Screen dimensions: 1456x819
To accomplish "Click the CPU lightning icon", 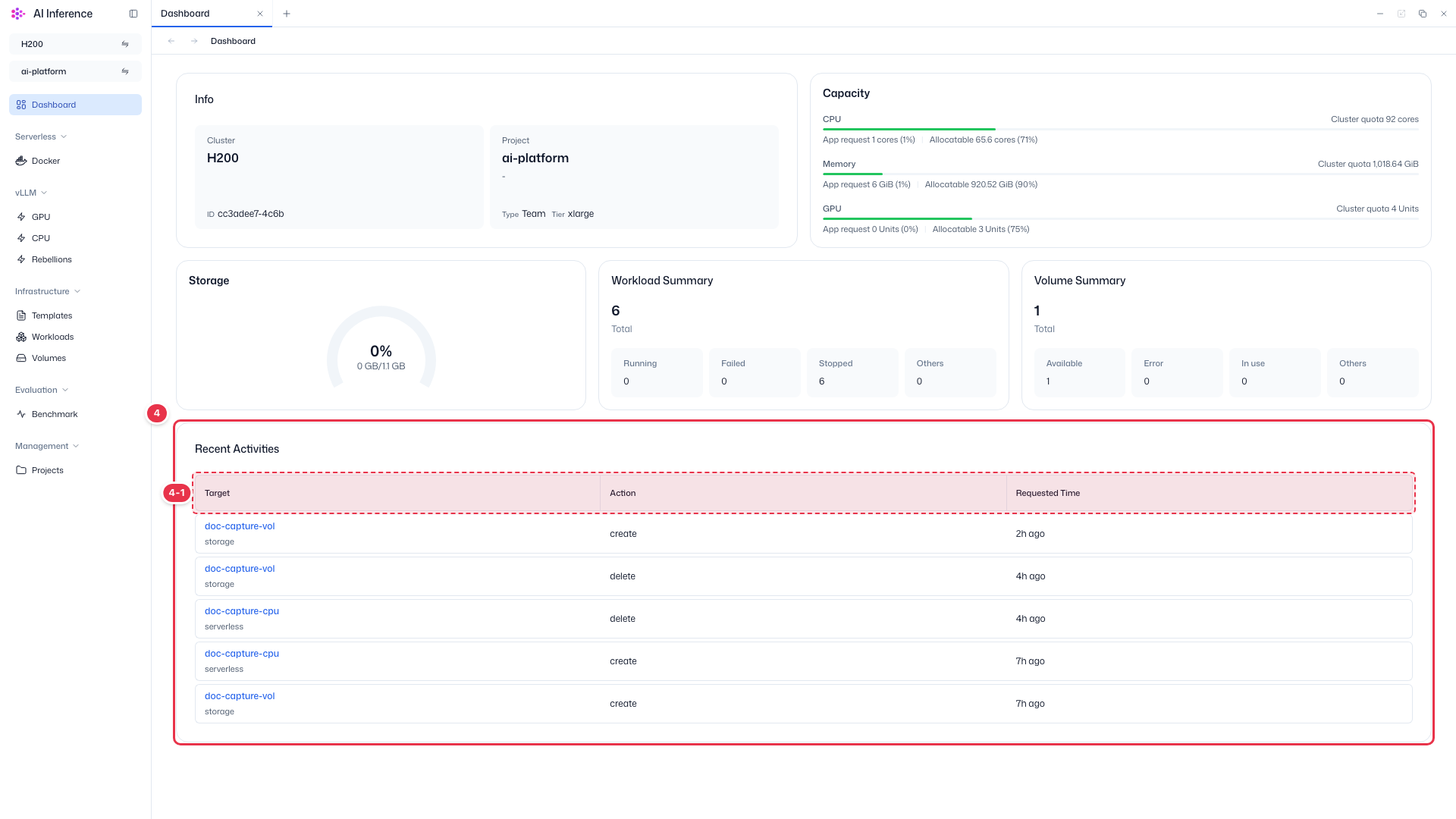I will 21,238.
